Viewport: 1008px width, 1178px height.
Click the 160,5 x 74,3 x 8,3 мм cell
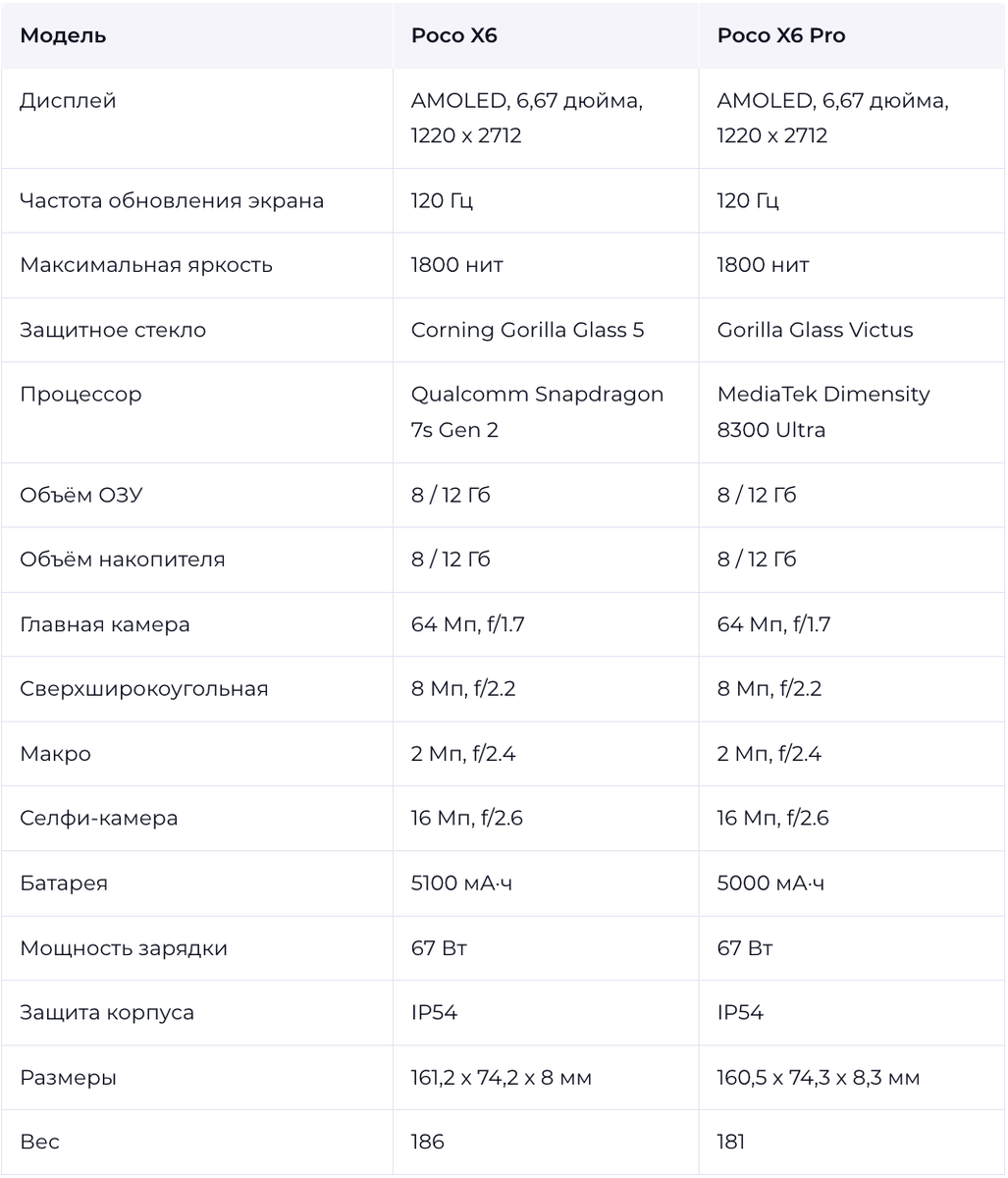[819, 1078]
